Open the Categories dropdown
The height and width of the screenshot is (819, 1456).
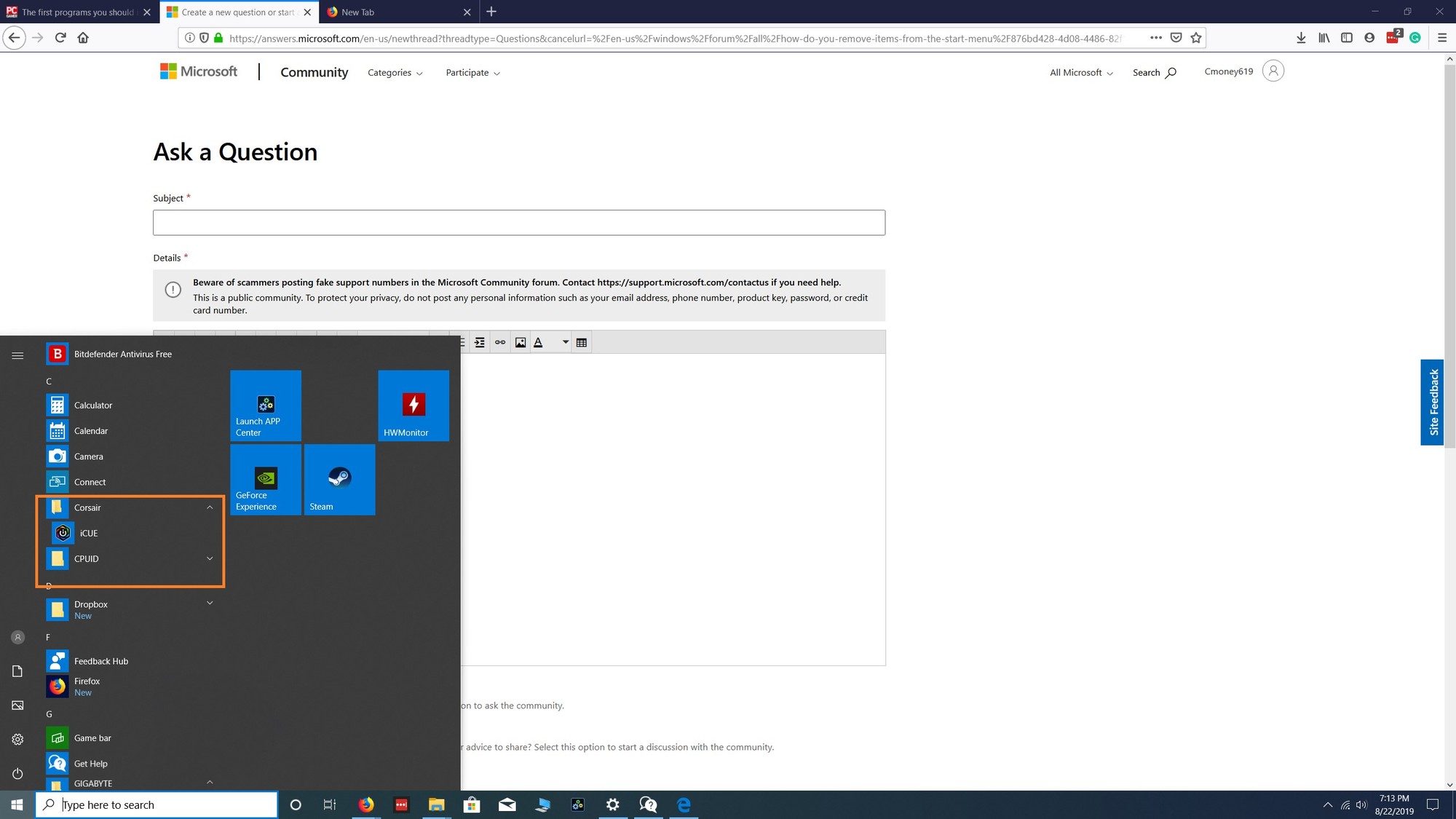(x=395, y=73)
